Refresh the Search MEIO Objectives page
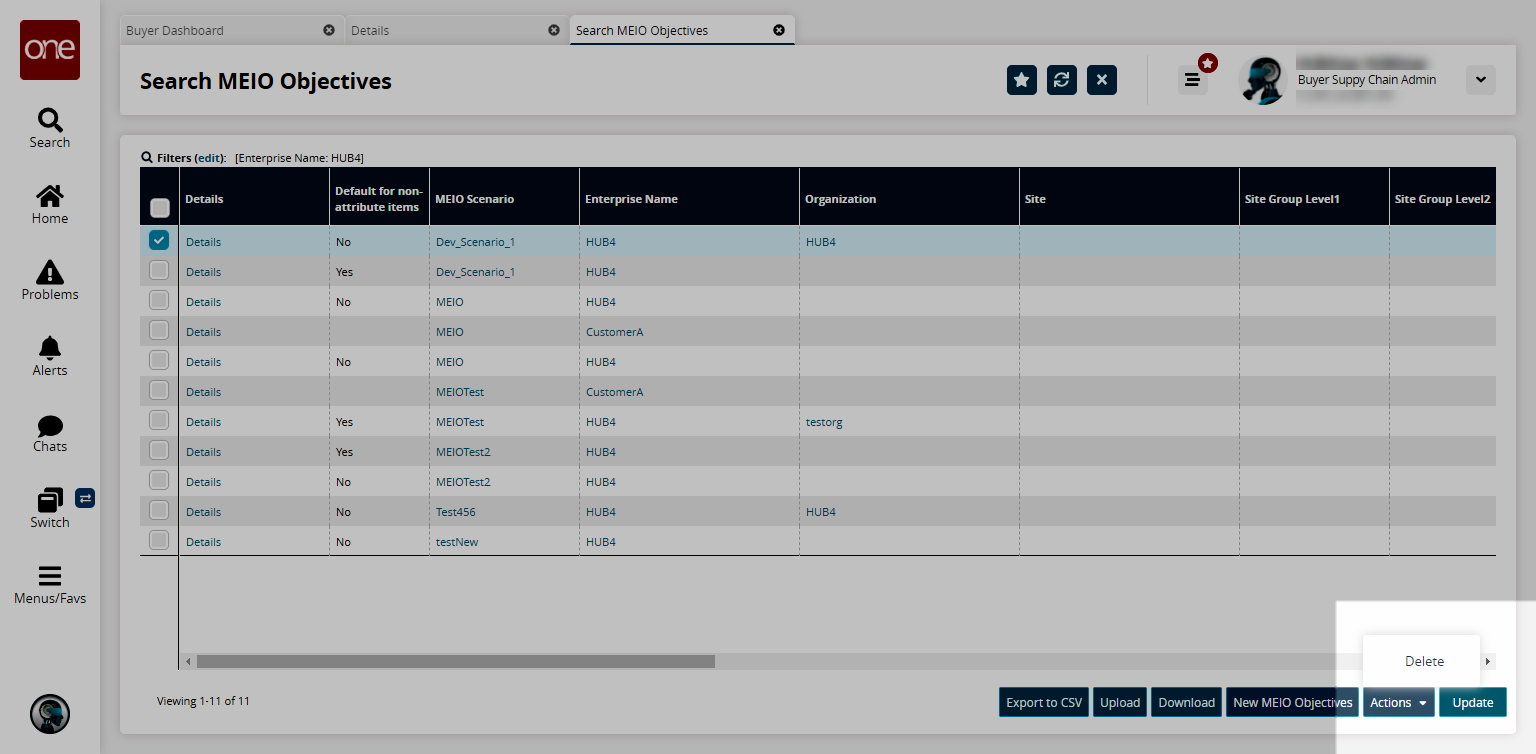 [x=1062, y=80]
